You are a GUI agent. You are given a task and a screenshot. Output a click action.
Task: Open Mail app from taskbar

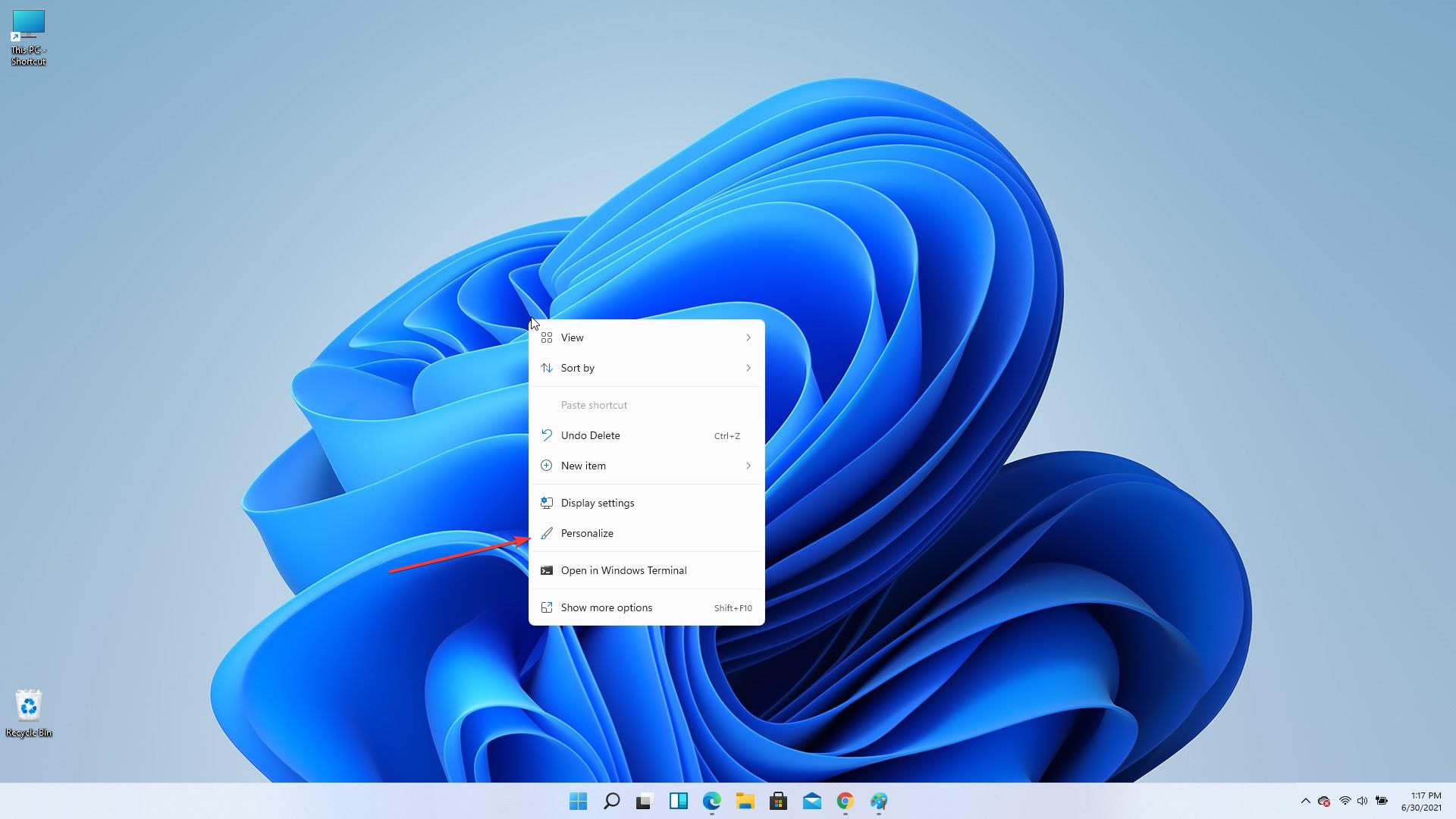[811, 801]
